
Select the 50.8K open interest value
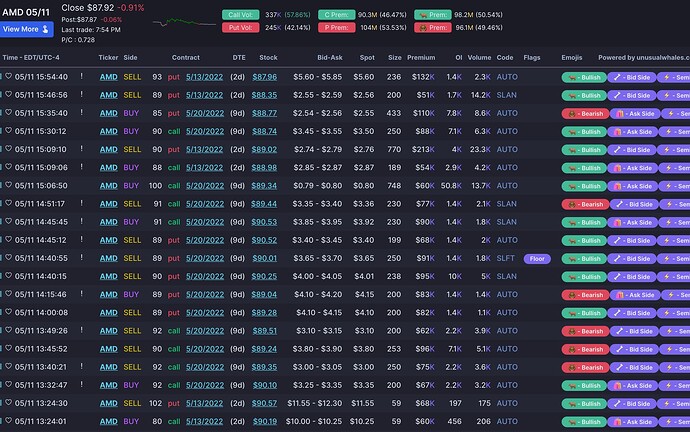pos(451,186)
